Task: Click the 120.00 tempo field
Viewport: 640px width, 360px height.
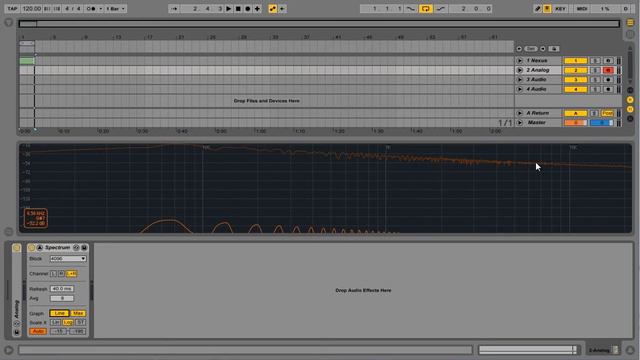Action: click(31, 9)
